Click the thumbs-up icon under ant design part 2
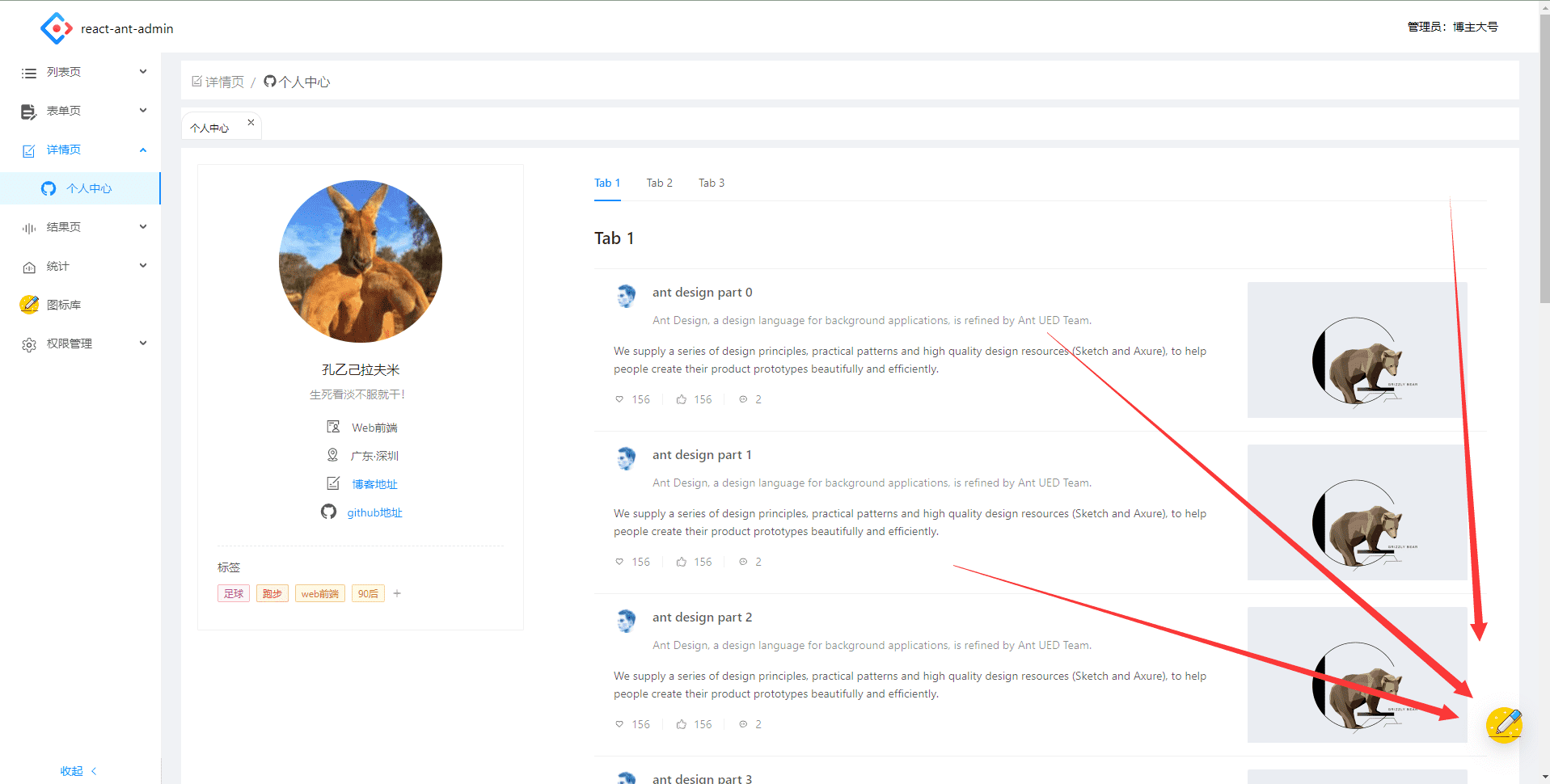The height and width of the screenshot is (784, 1550). coord(682,724)
